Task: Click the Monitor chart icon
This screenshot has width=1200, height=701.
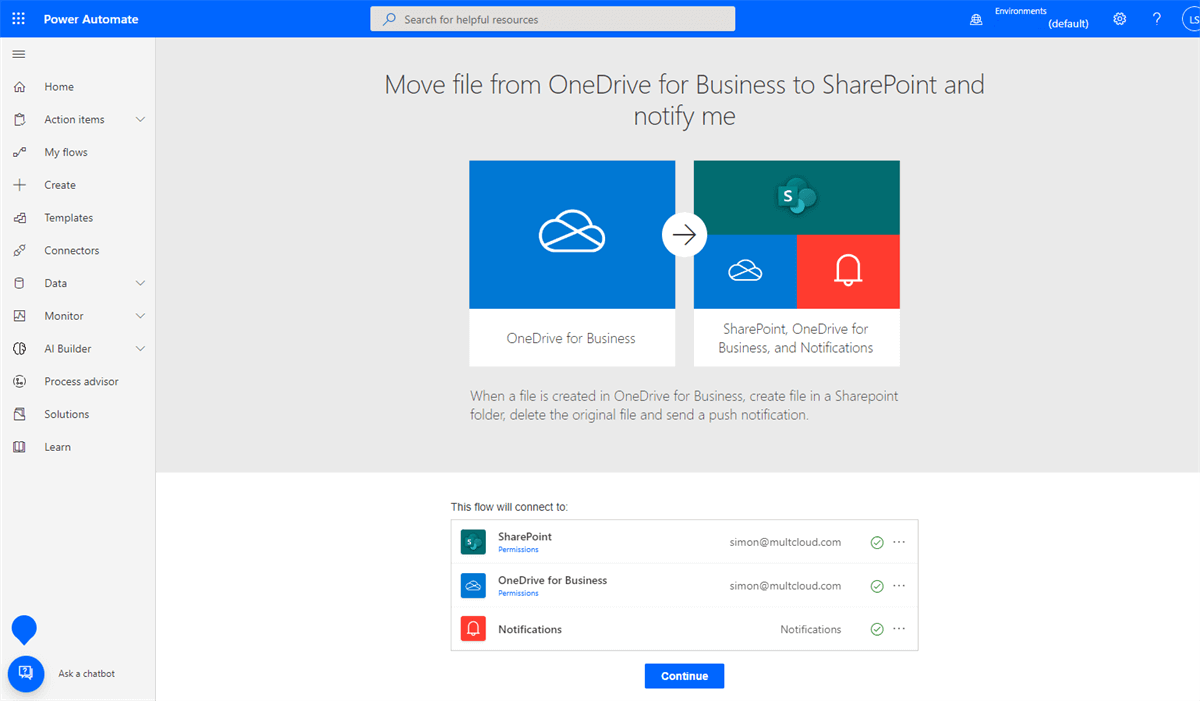Action: [x=20, y=316]
